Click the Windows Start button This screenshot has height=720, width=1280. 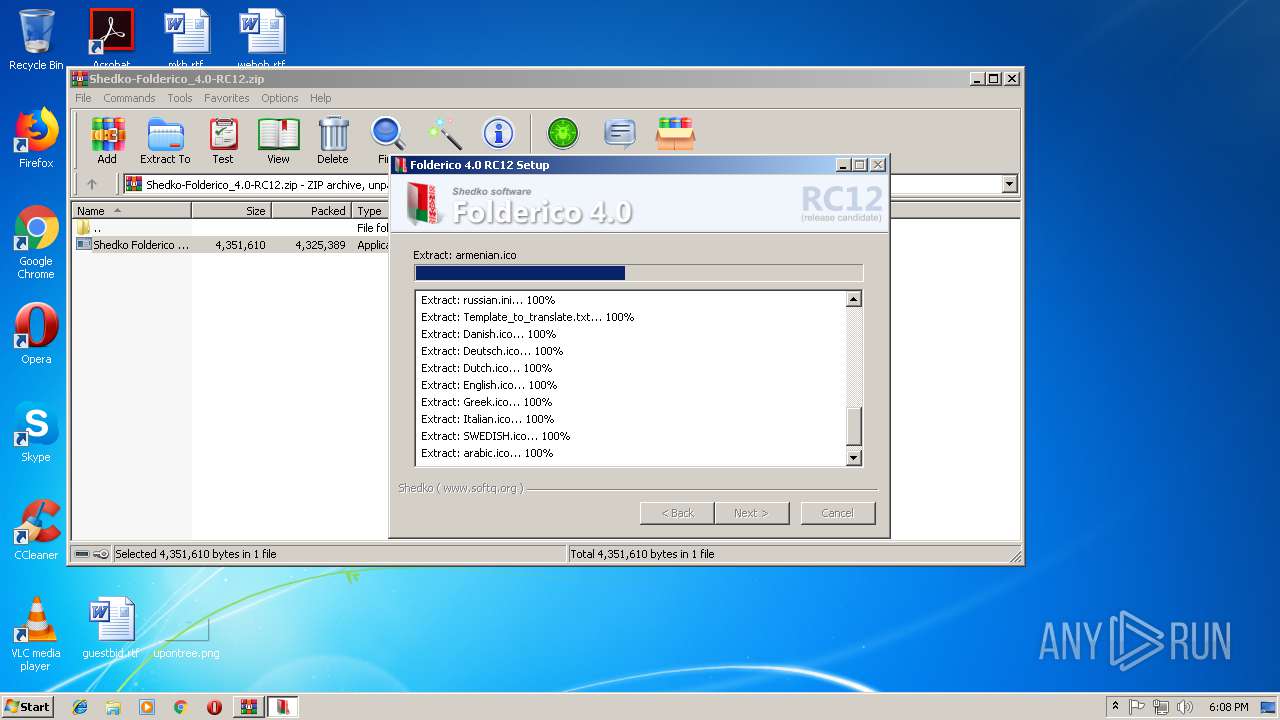27,707
